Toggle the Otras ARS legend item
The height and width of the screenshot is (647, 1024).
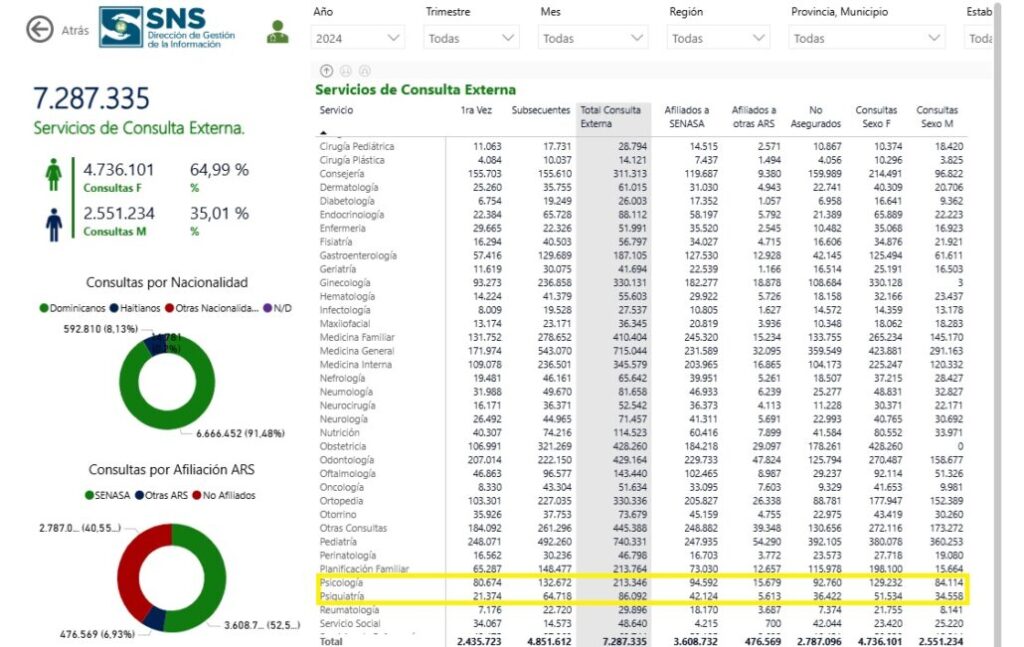[161, 496]
